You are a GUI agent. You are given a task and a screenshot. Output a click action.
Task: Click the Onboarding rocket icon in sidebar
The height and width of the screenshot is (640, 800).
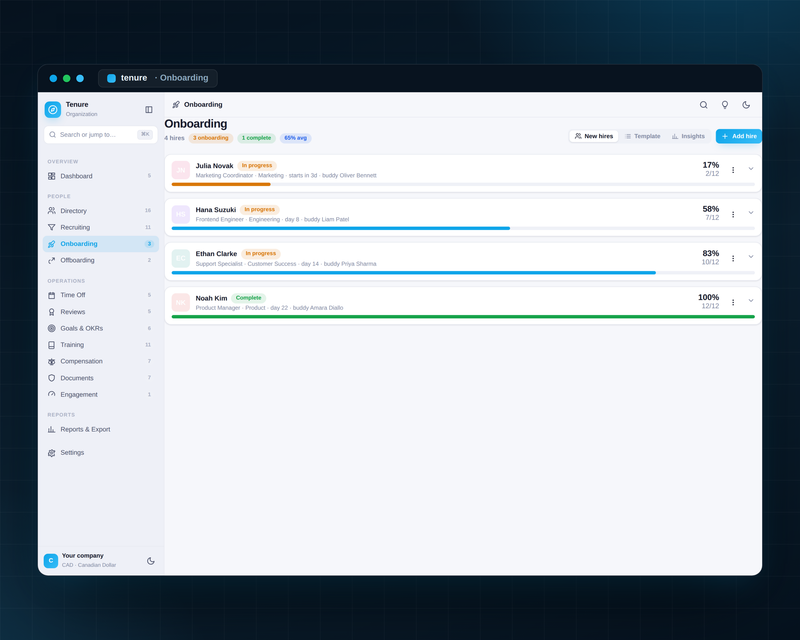coord(52,244)
